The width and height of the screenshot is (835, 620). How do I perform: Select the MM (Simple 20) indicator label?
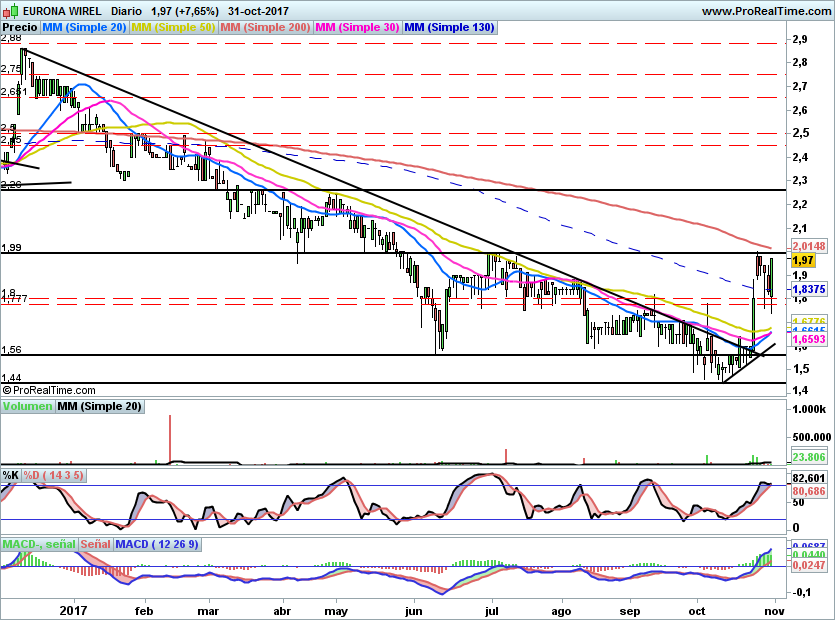[x=84, y=28]
